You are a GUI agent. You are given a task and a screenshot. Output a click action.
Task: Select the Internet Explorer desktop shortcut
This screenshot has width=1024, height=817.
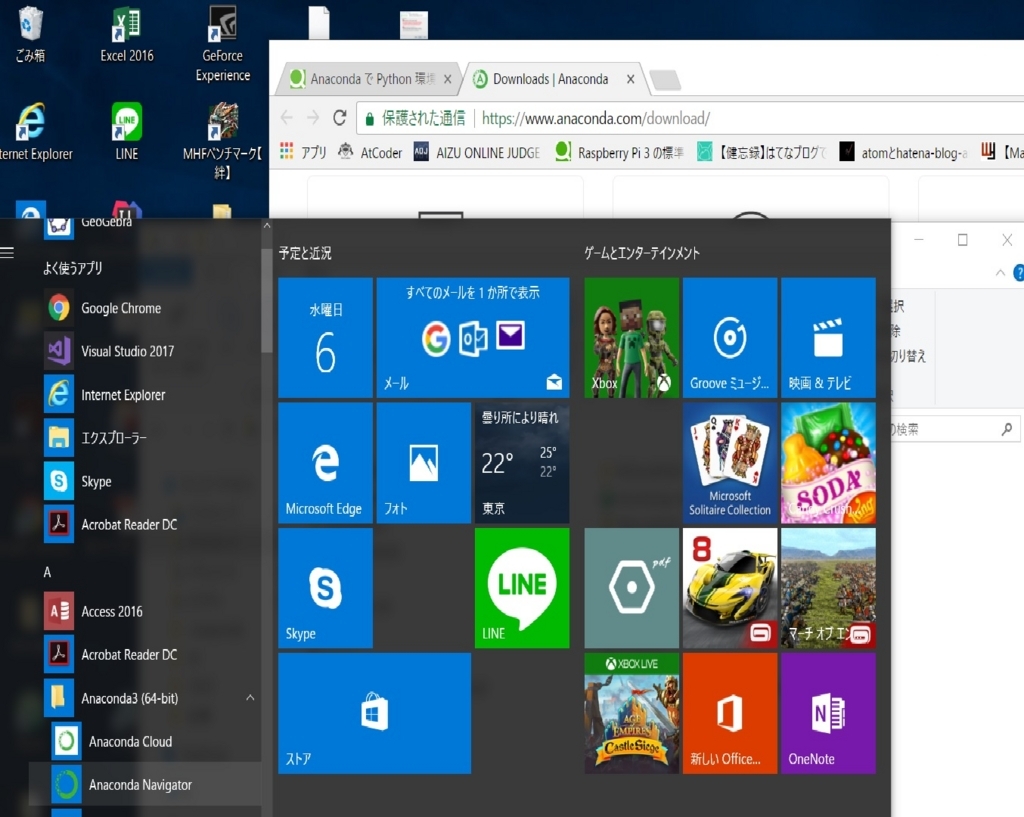[x=33, y=131]
